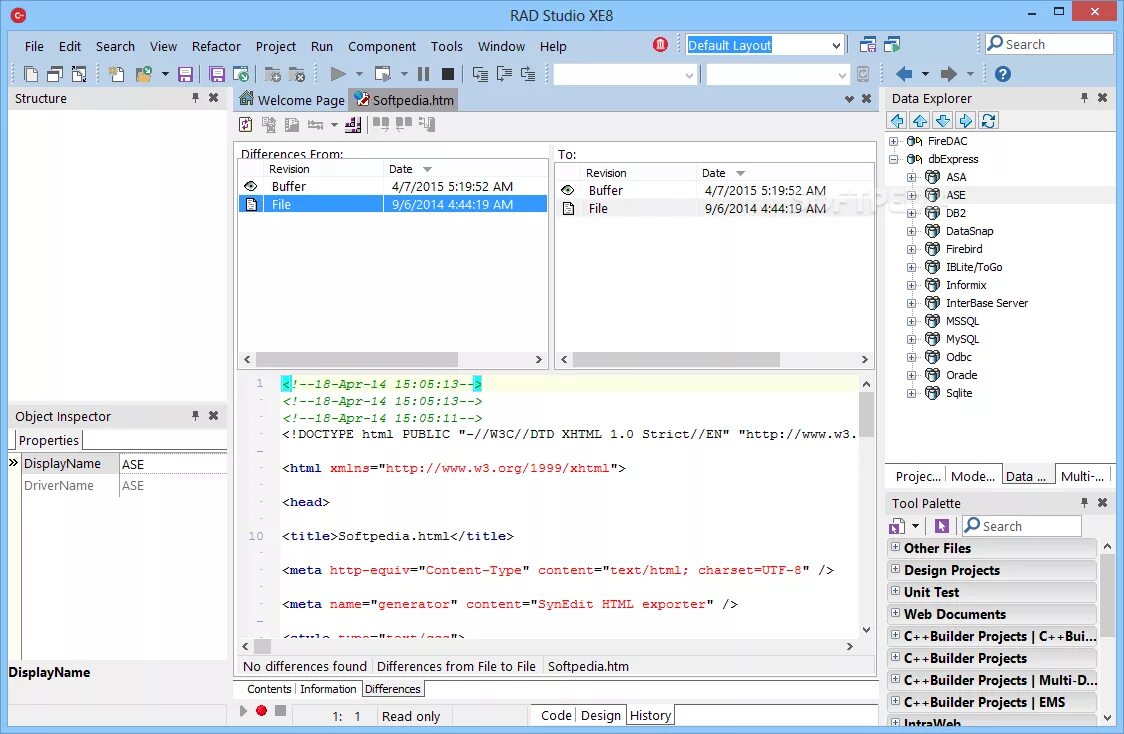The image size is (1124, 734).
Task: Switch to the Welcome Page tab
Action: (x=292, y=100)
